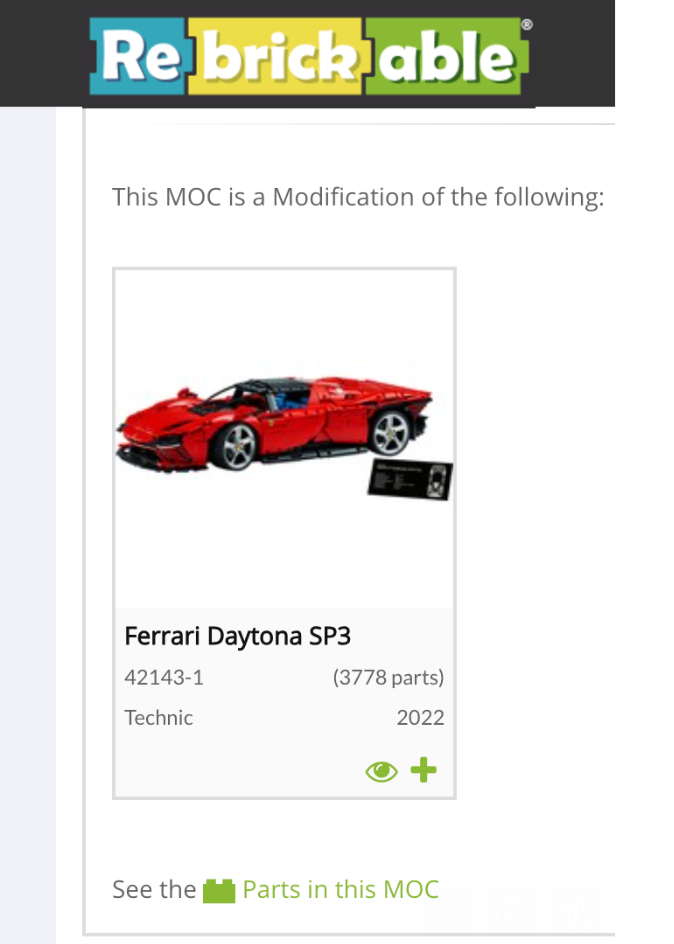Screen dimensions: 674x944
Task: Click the green "able" block of the logo
Action: (x=445, y=59)
